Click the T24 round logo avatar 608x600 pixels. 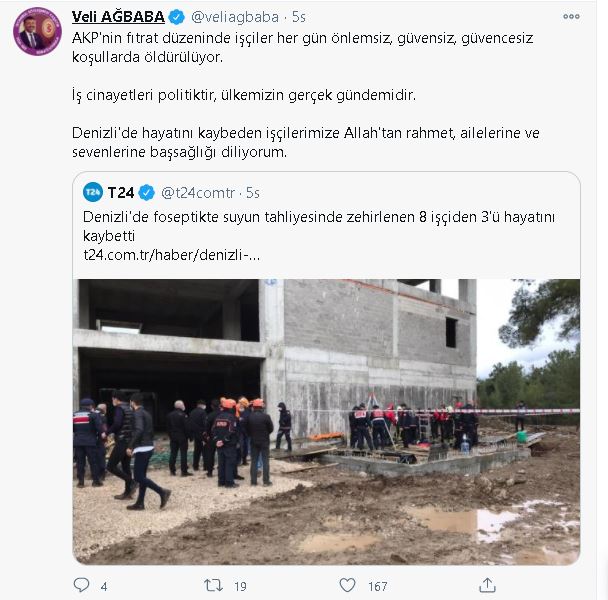coord(93,192)
